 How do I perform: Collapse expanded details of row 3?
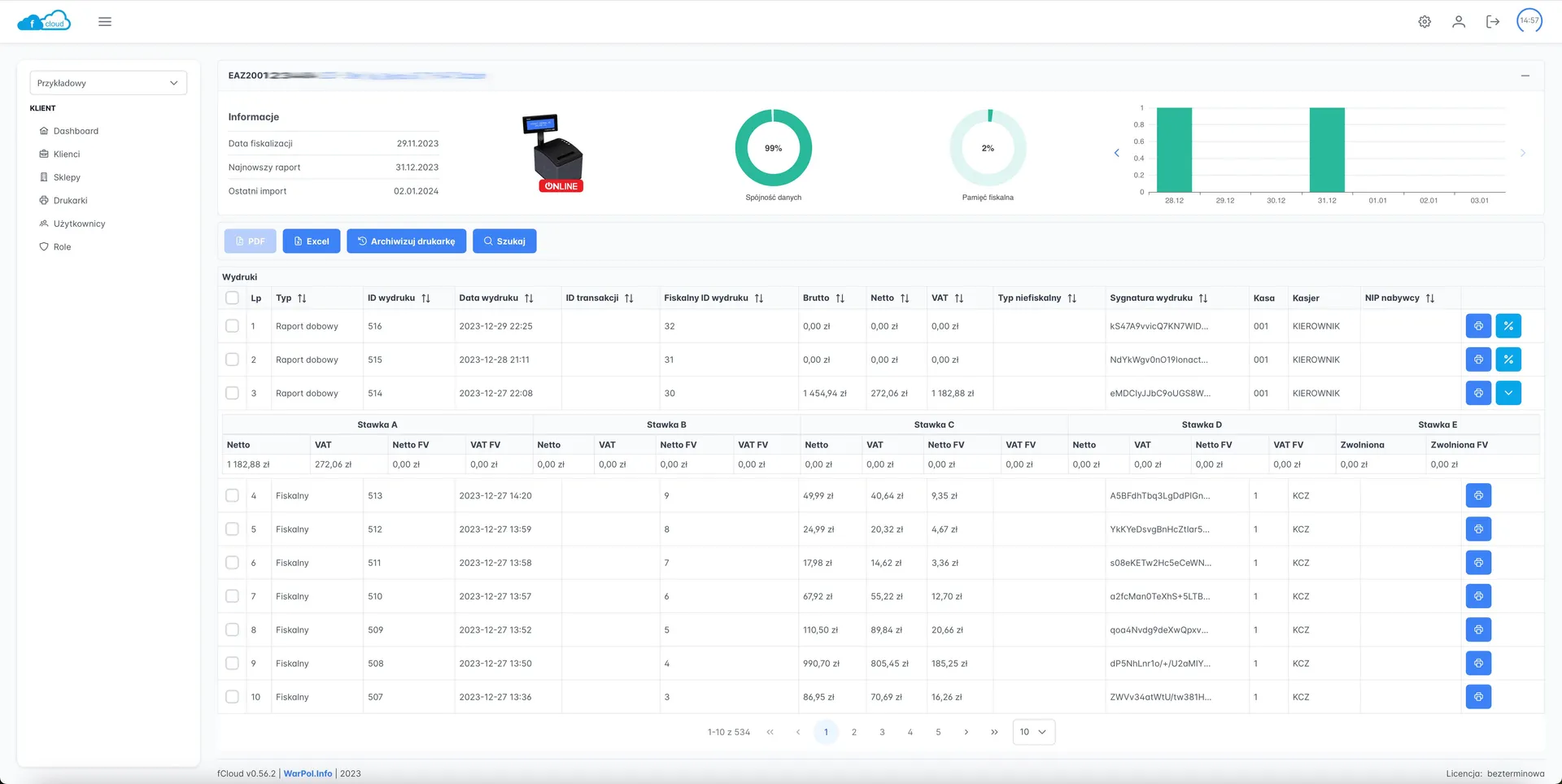[1508, 393]
